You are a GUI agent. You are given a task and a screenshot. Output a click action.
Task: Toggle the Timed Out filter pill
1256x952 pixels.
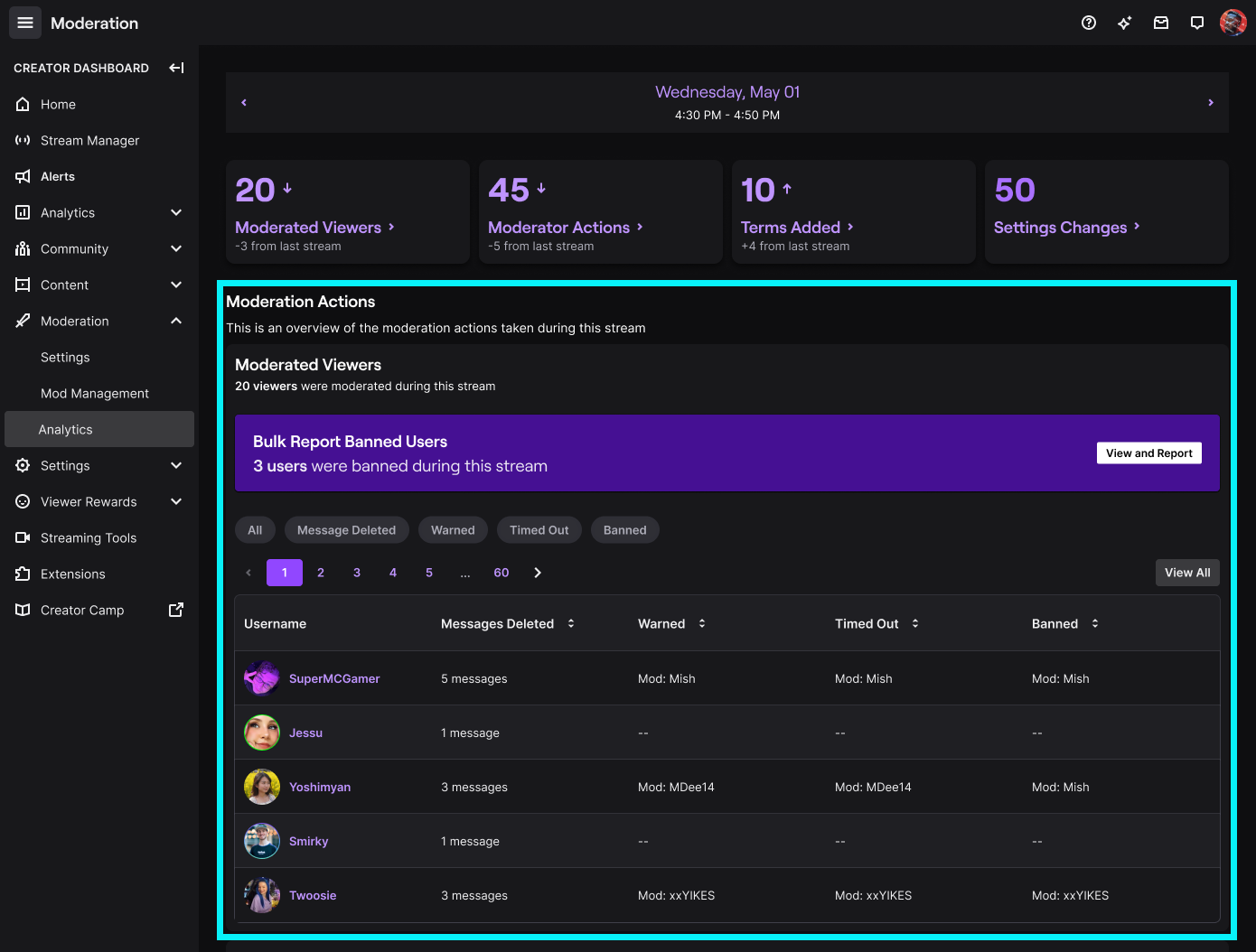click(539, 529)
